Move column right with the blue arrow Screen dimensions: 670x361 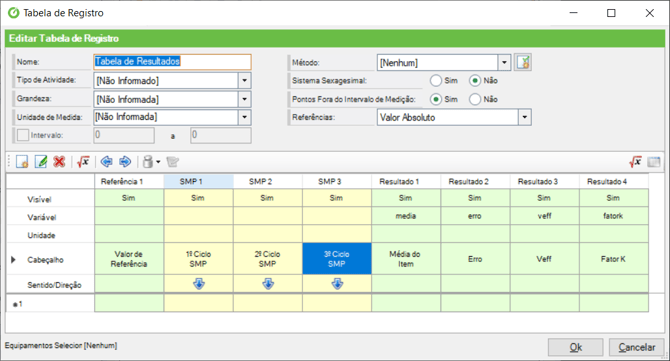[125, 162]
